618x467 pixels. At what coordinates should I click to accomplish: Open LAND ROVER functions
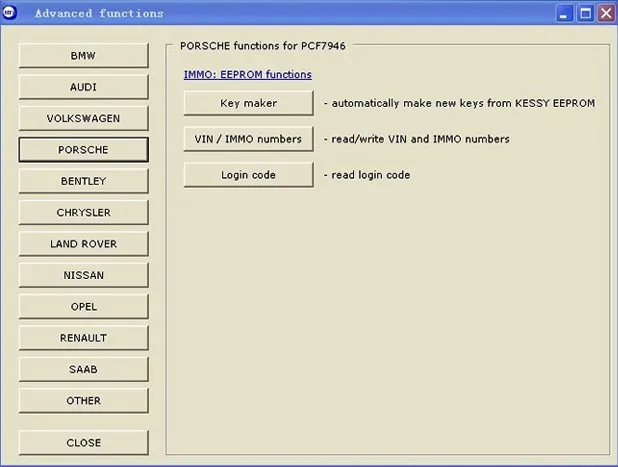83,244
